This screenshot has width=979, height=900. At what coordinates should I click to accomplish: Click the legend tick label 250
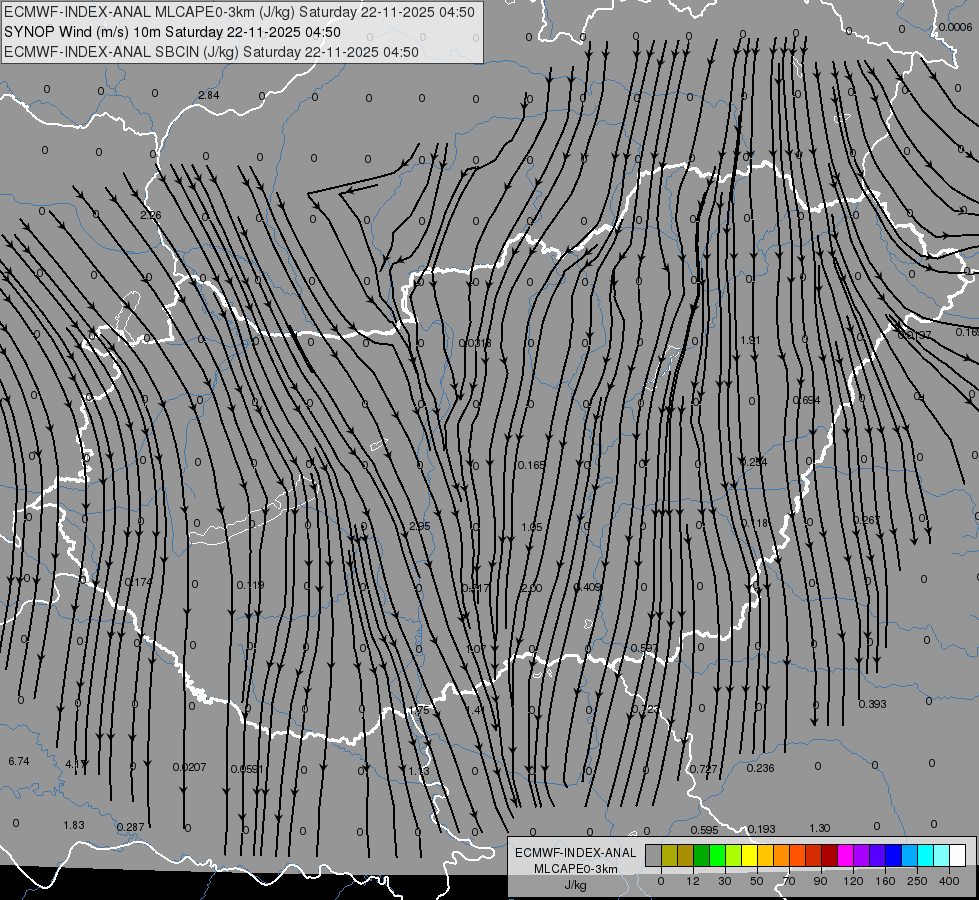[917, 881]
